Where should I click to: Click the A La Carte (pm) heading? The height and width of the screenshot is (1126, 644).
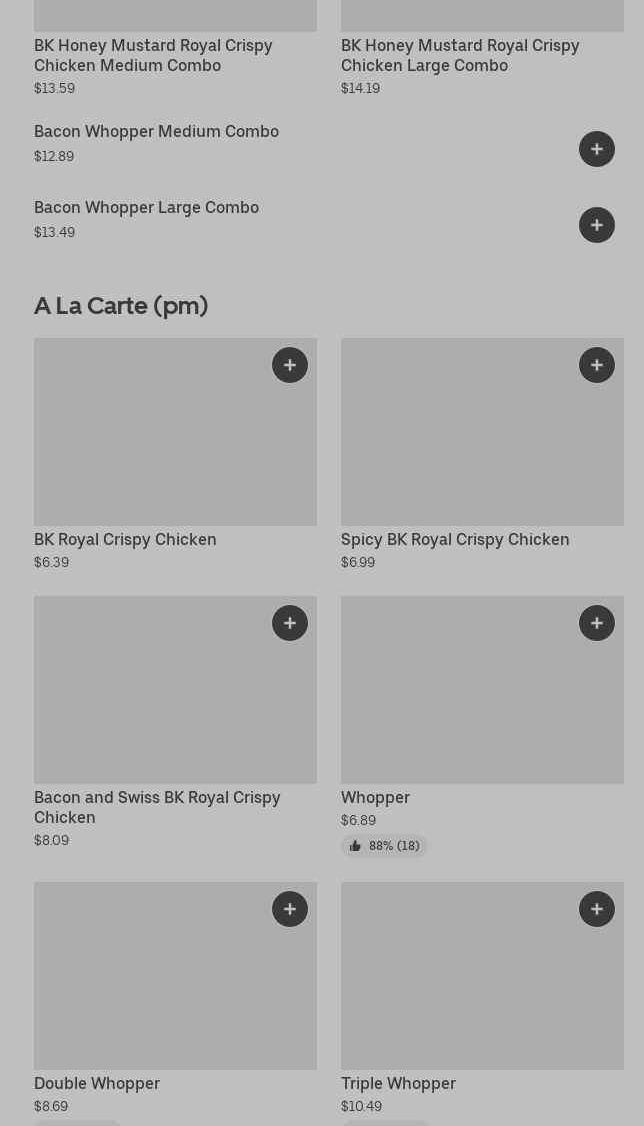pos(121,306)
